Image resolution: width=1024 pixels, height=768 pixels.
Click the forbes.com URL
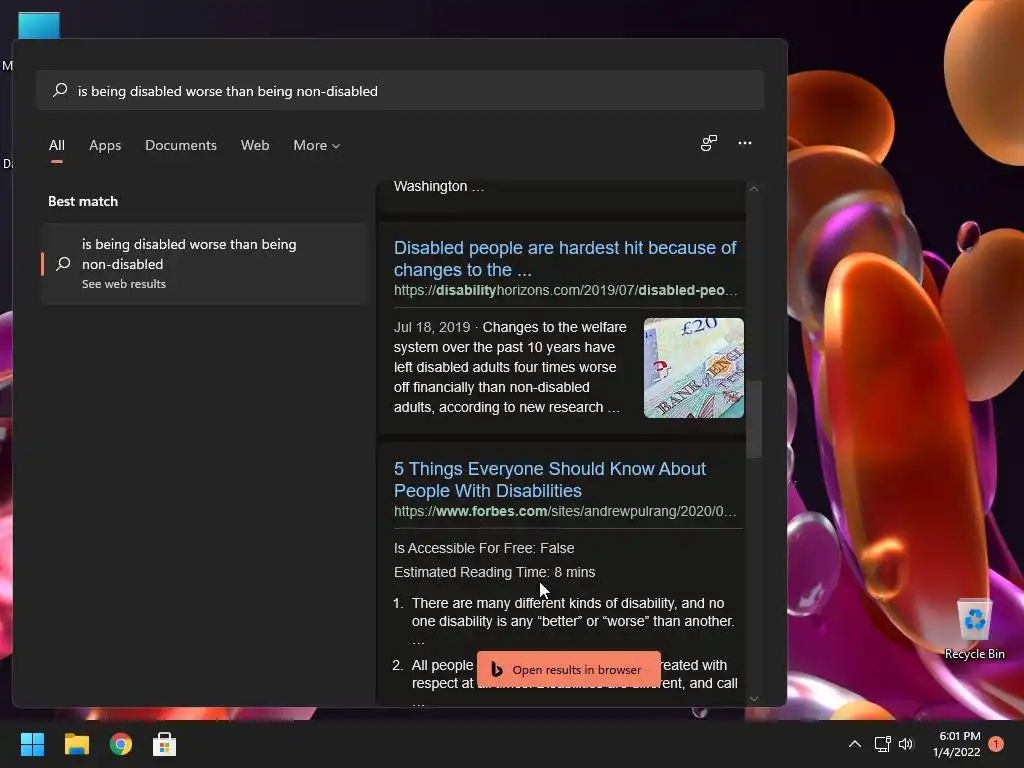[565, 511]
